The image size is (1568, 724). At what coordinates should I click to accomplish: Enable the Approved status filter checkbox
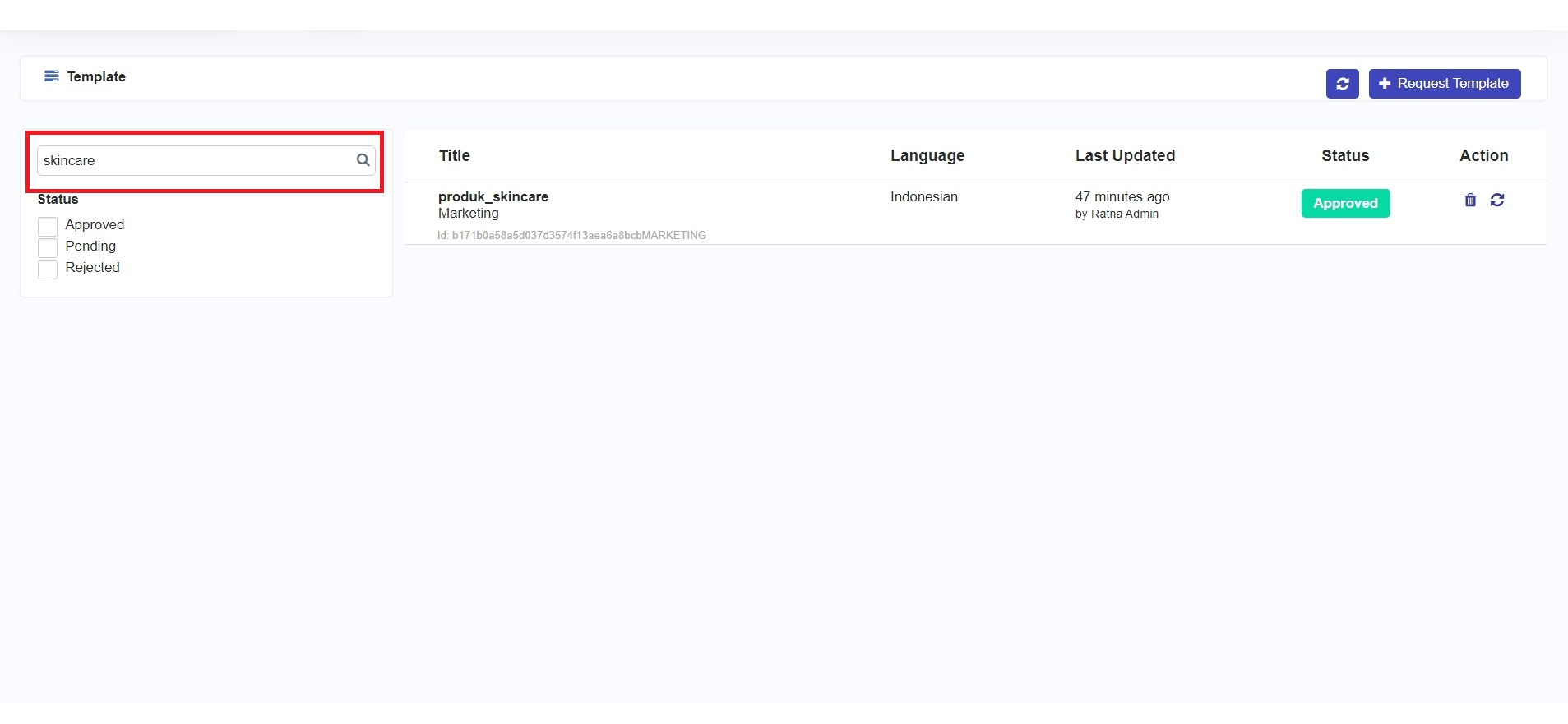coord(48,226)
